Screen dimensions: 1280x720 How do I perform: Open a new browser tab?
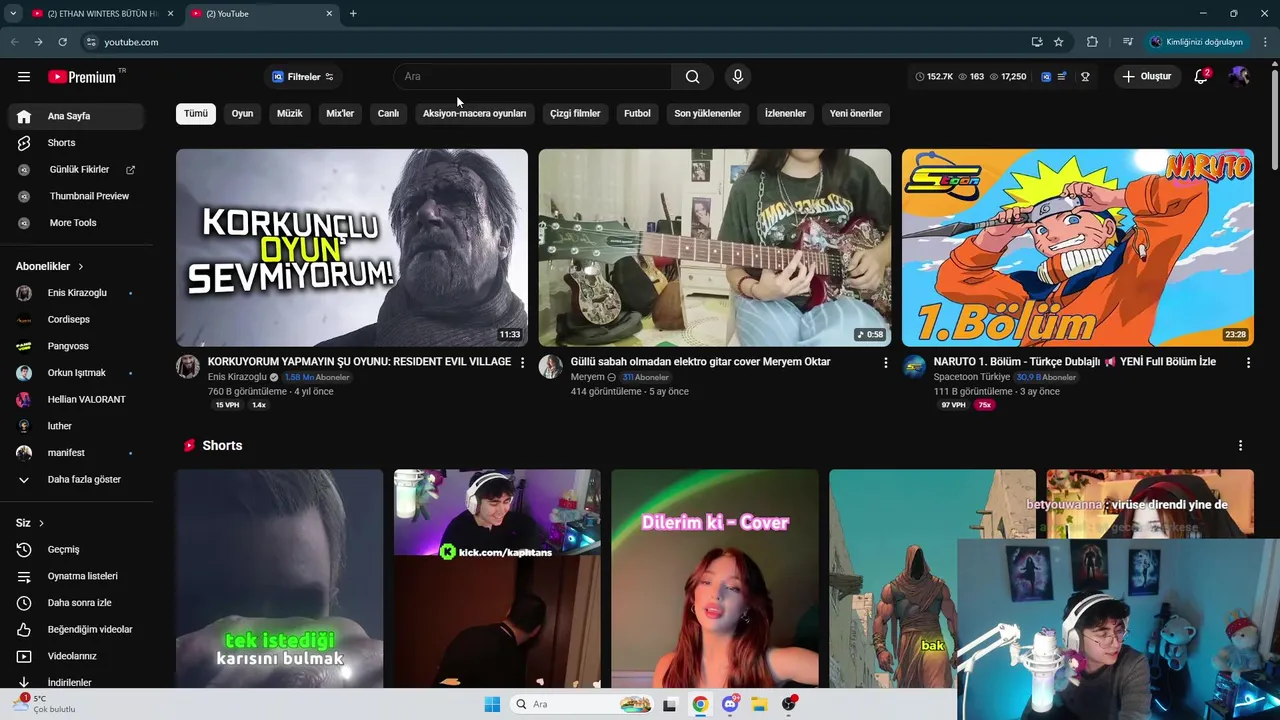point(353,13)
